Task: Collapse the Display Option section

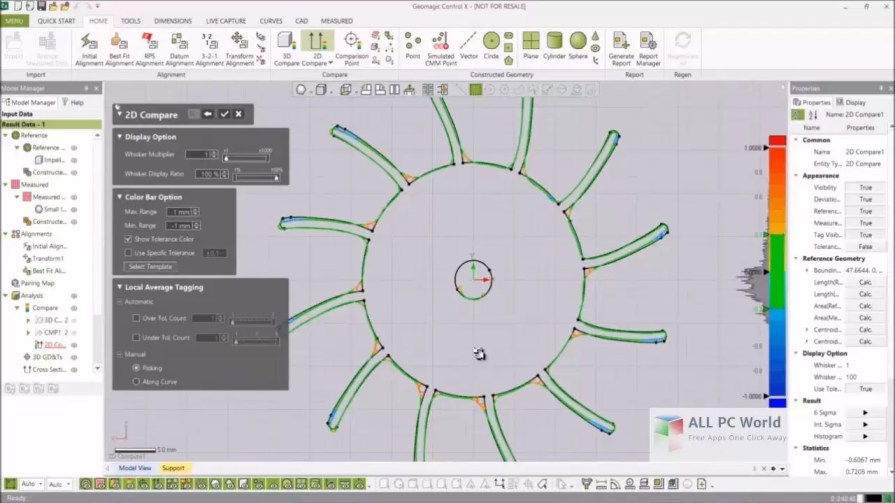Action: tap(119, 137)
